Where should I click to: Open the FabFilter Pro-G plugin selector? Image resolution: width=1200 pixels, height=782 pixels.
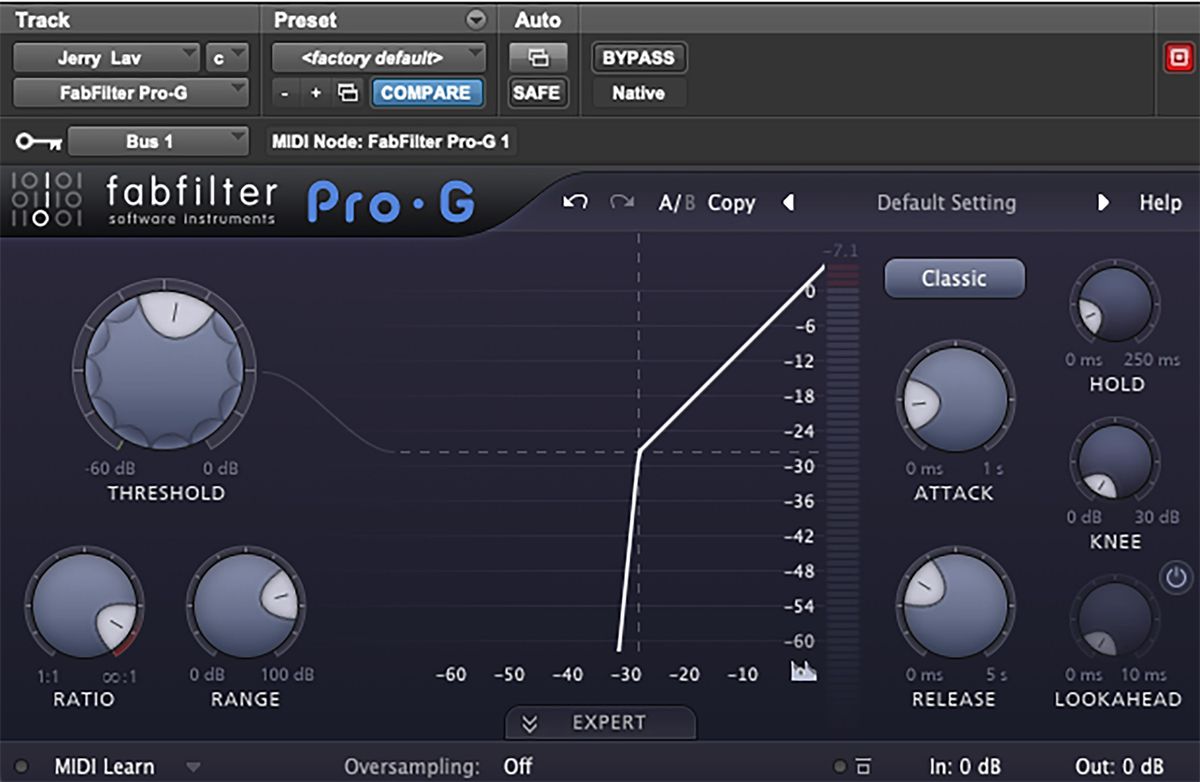tap(131, 93)
